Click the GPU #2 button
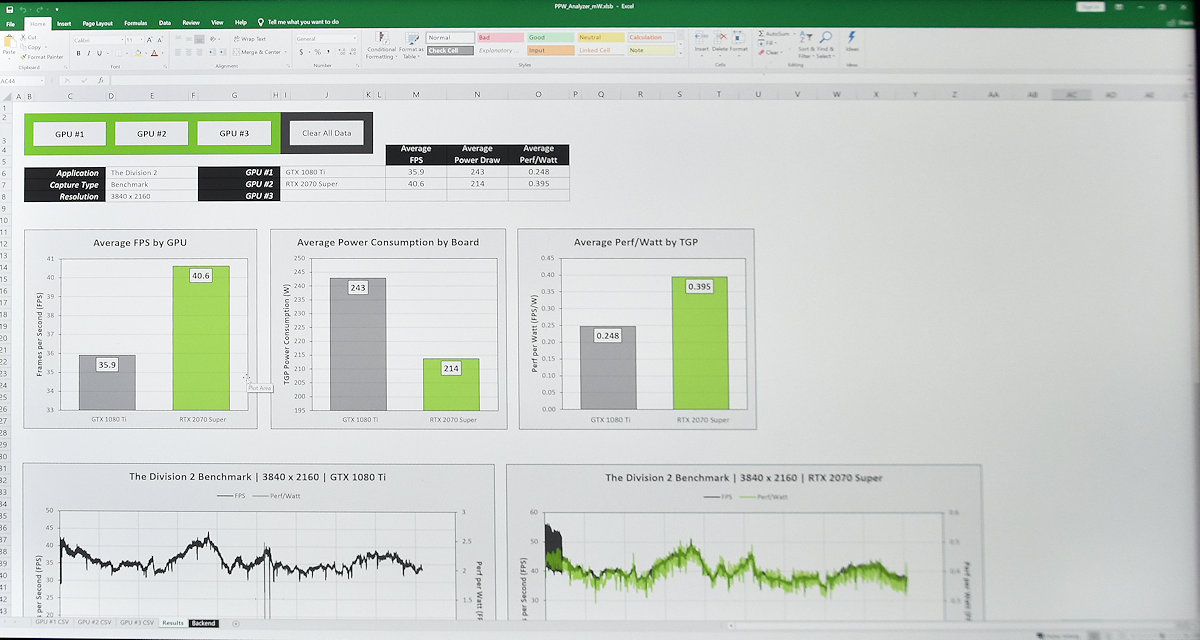Viewport: 1200px width, 640px height. point(151,133)
